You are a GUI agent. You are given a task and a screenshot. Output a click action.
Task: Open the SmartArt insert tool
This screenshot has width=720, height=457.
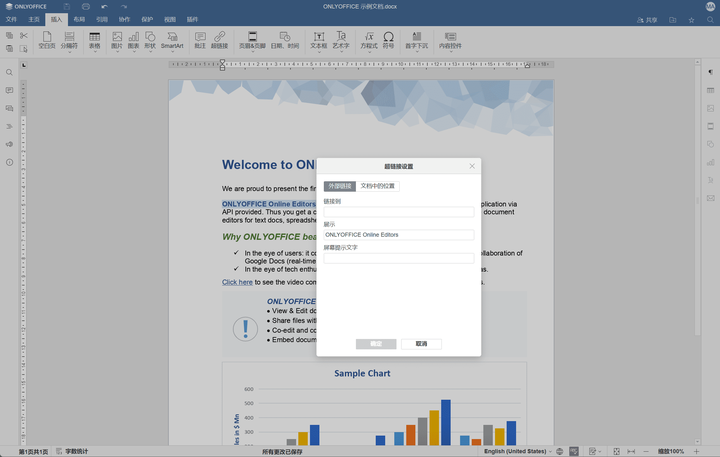[x=172, y=40]
